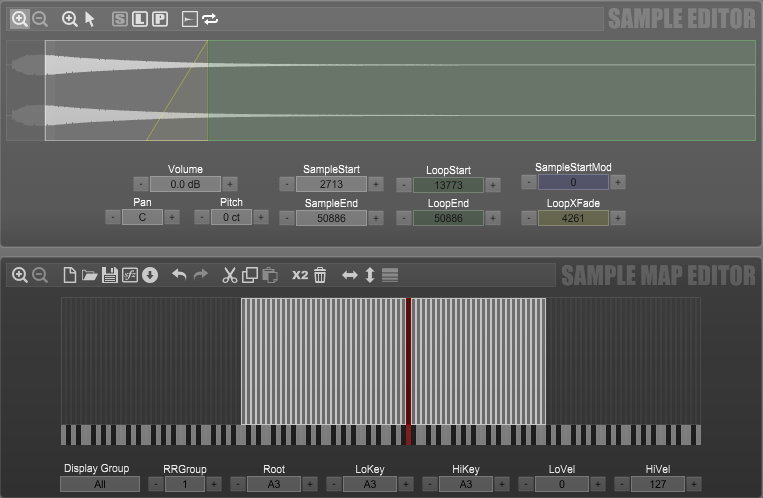Screen dimensions: 763x498
Task: Decrease LoopStart with the minus button
Action: pos(403,185)
